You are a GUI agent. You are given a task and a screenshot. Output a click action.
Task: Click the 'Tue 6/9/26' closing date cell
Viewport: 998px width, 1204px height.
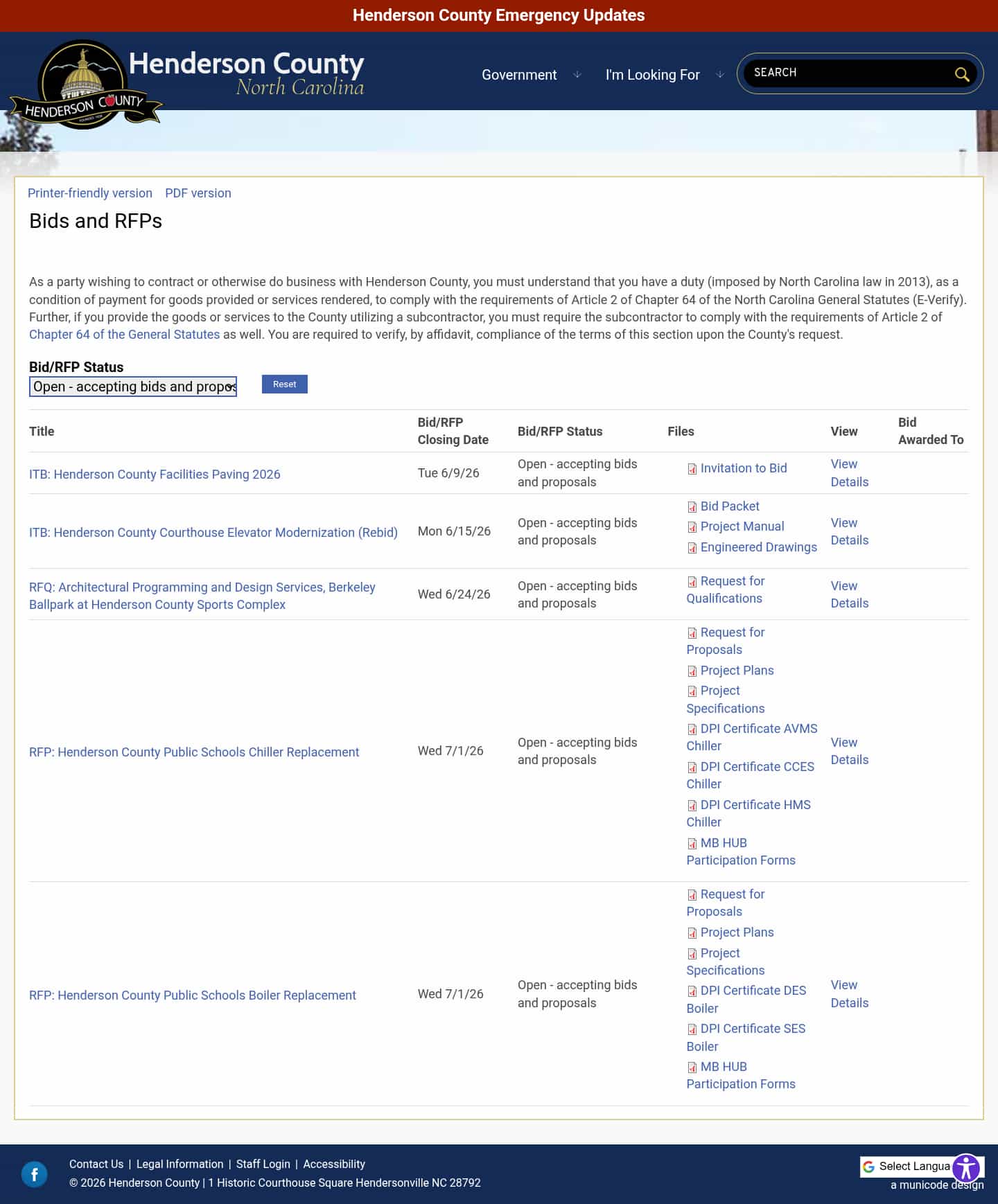pyautogui.click(x=448, y=473)
